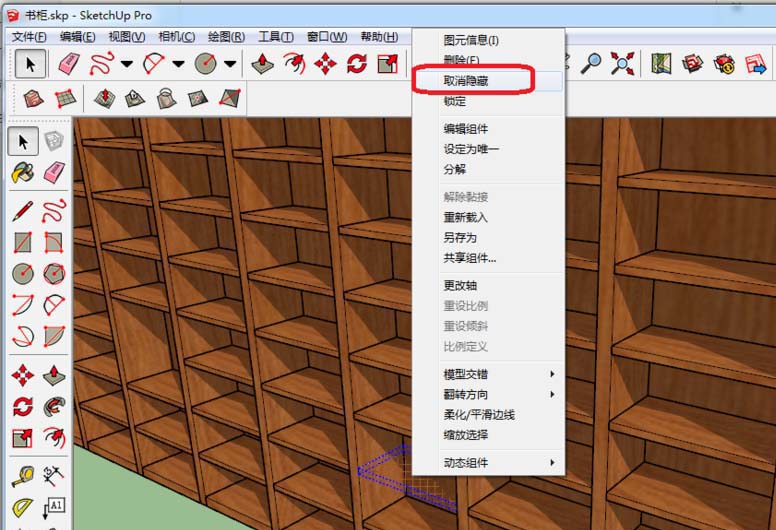Open the 文件(F) menu
The image size is (776, 530).
pyautogui.click(x=29, y=37)
